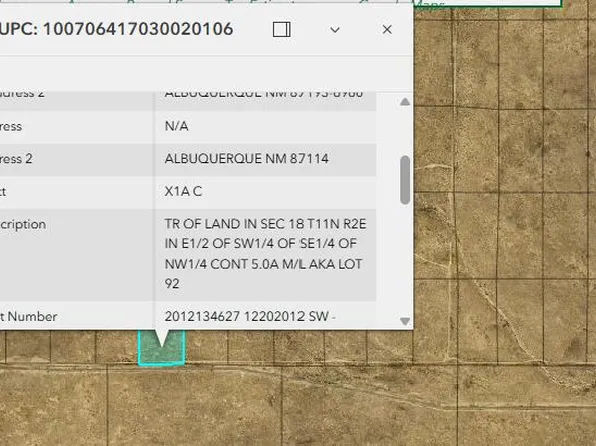Click the popup scrollbar up arrow

[405, 102]
